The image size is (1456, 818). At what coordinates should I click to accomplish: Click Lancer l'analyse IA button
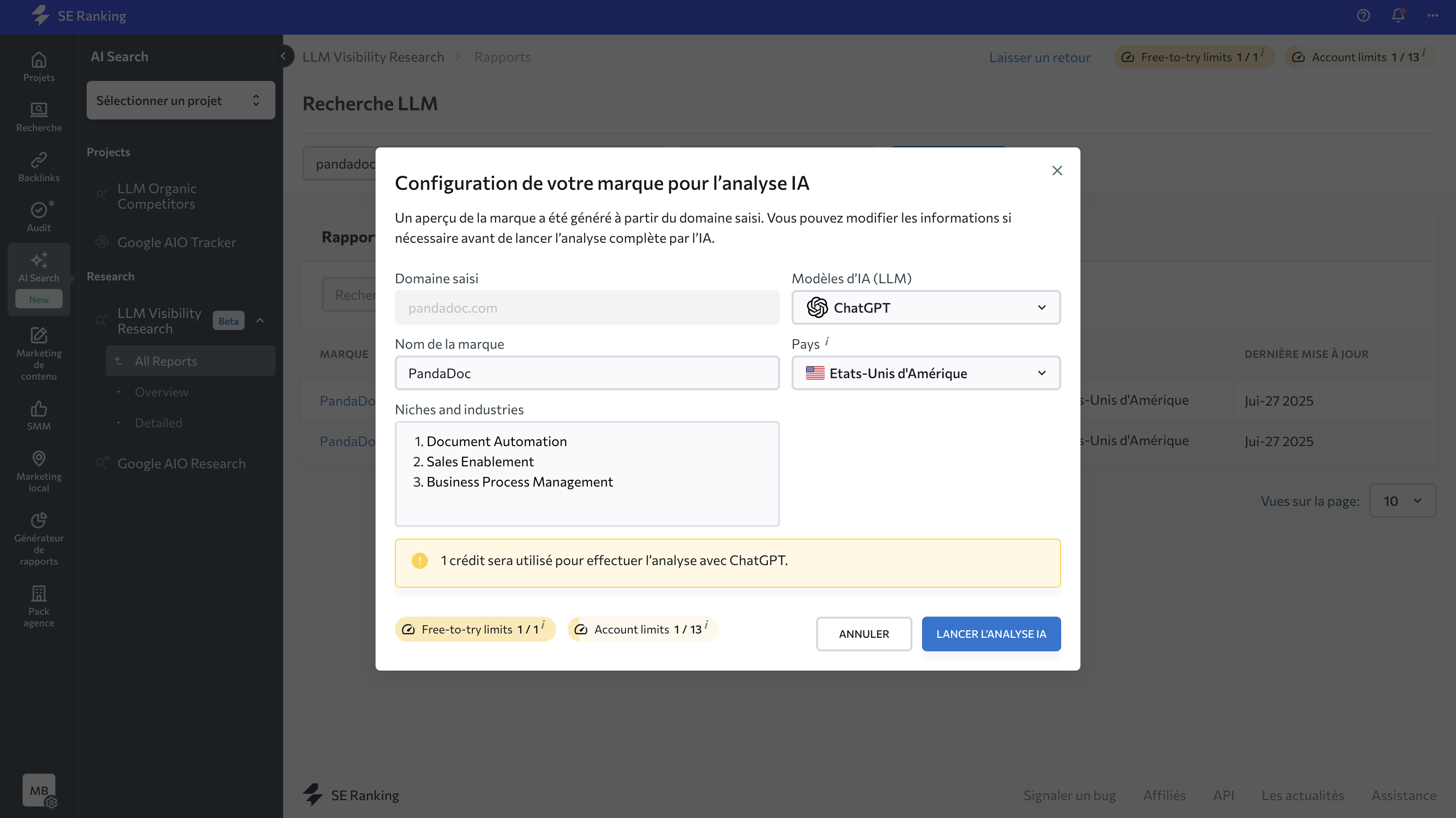(x=991, y=633)
